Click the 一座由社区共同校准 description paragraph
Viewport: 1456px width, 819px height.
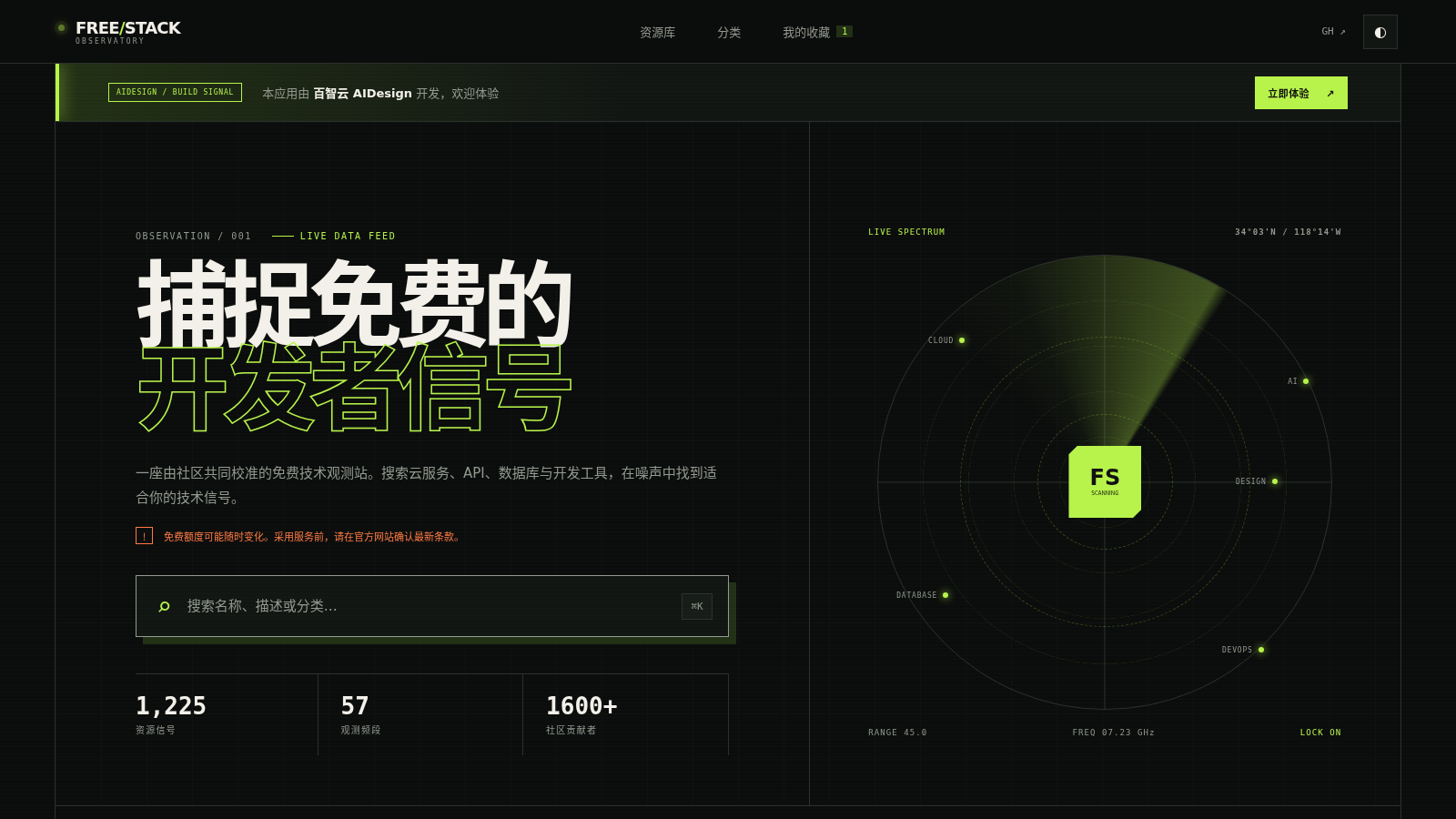[426, 485]
